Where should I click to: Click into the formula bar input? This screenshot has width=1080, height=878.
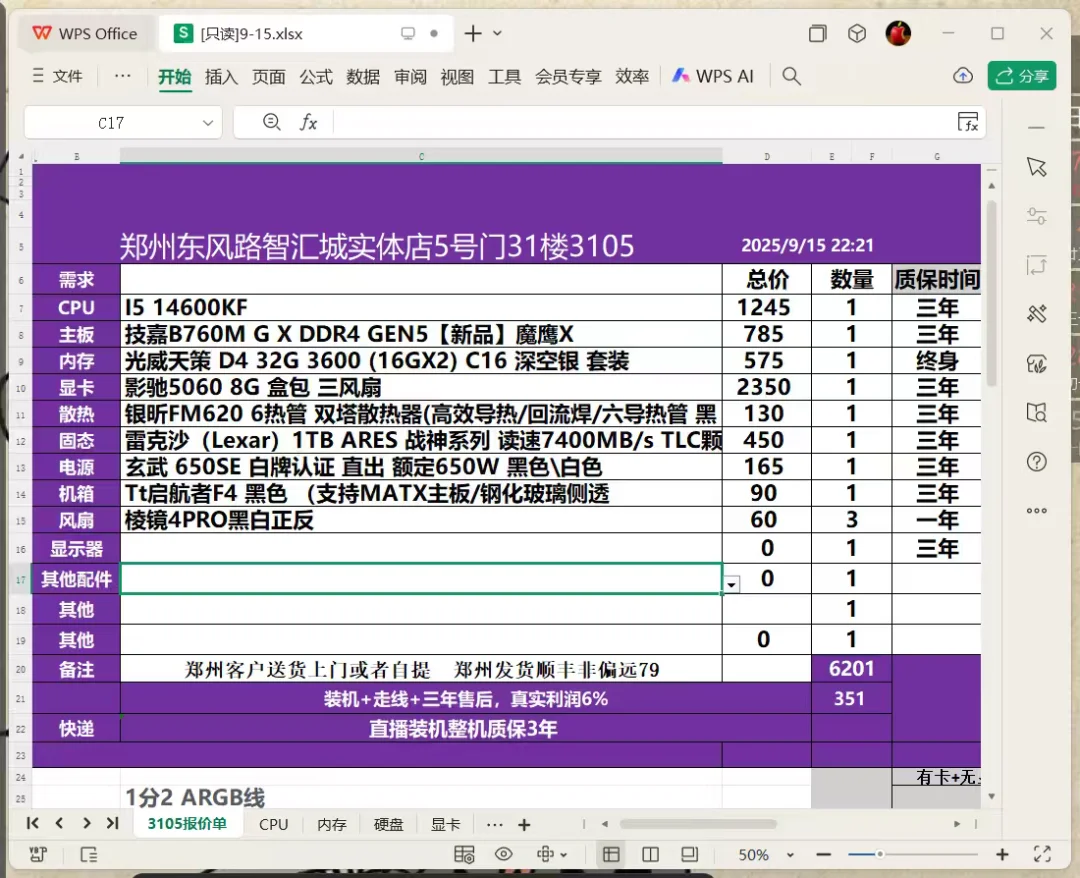(x=644, y=123)
